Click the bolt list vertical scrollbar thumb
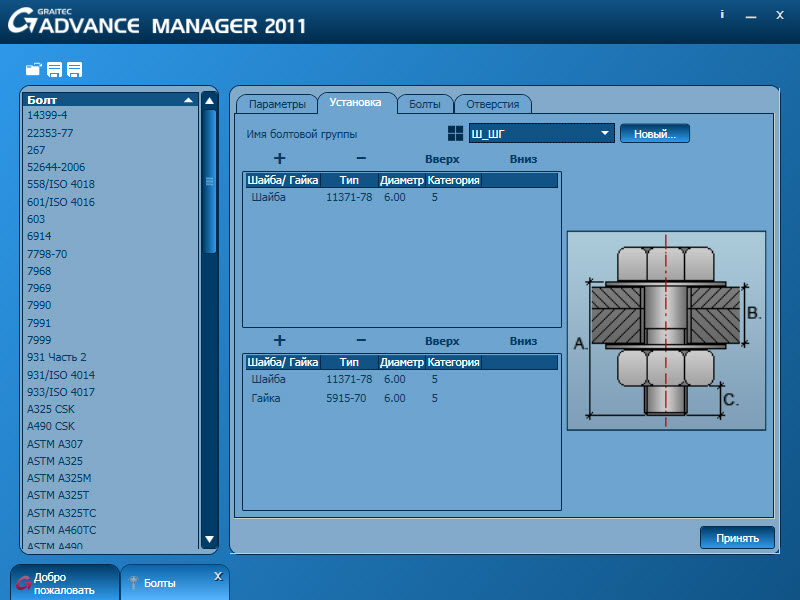Image resolution: width=800 pixels, height=600 pixels. tap(210, 180)
